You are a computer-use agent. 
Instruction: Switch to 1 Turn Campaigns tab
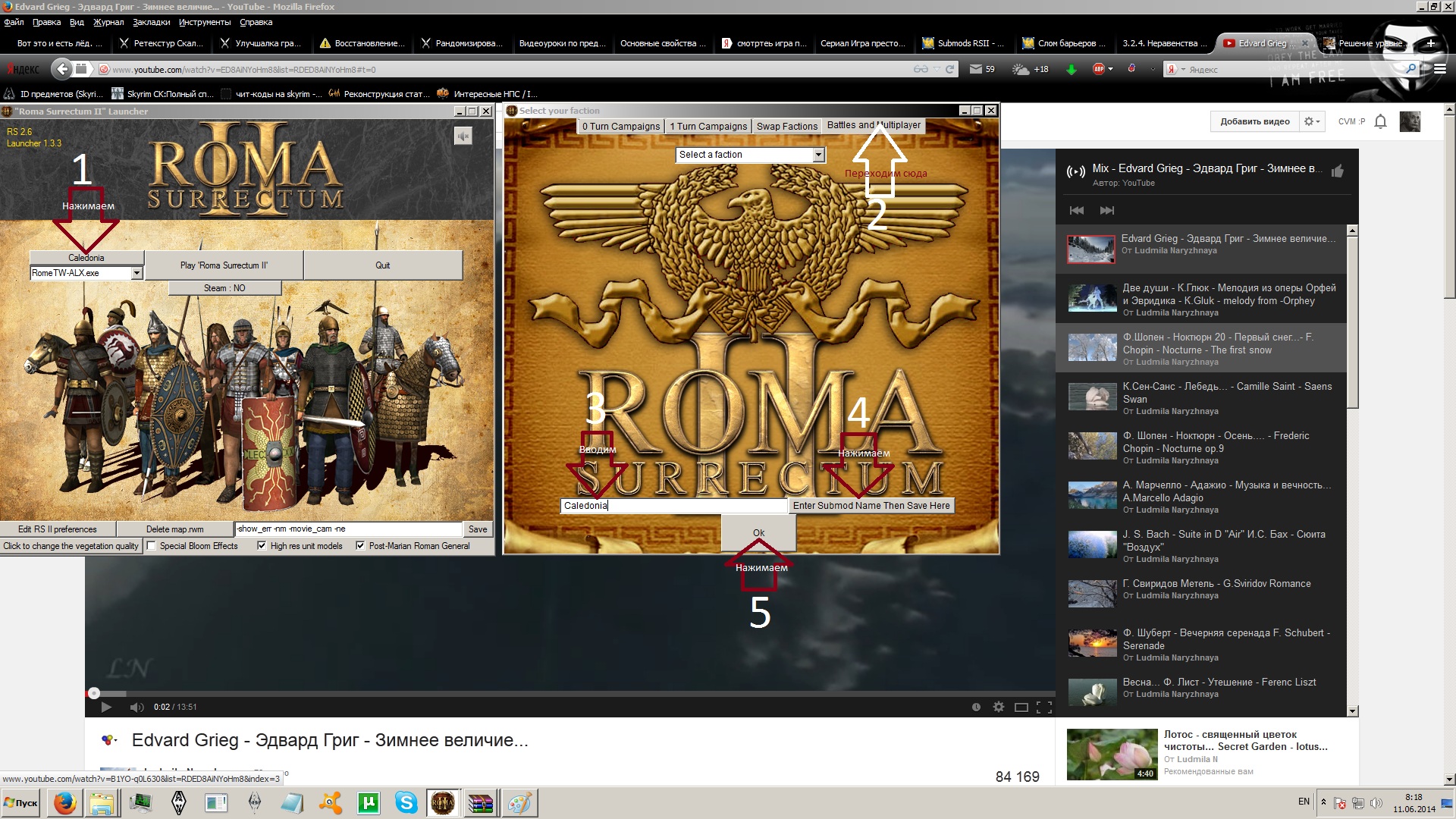coord(708,126)
